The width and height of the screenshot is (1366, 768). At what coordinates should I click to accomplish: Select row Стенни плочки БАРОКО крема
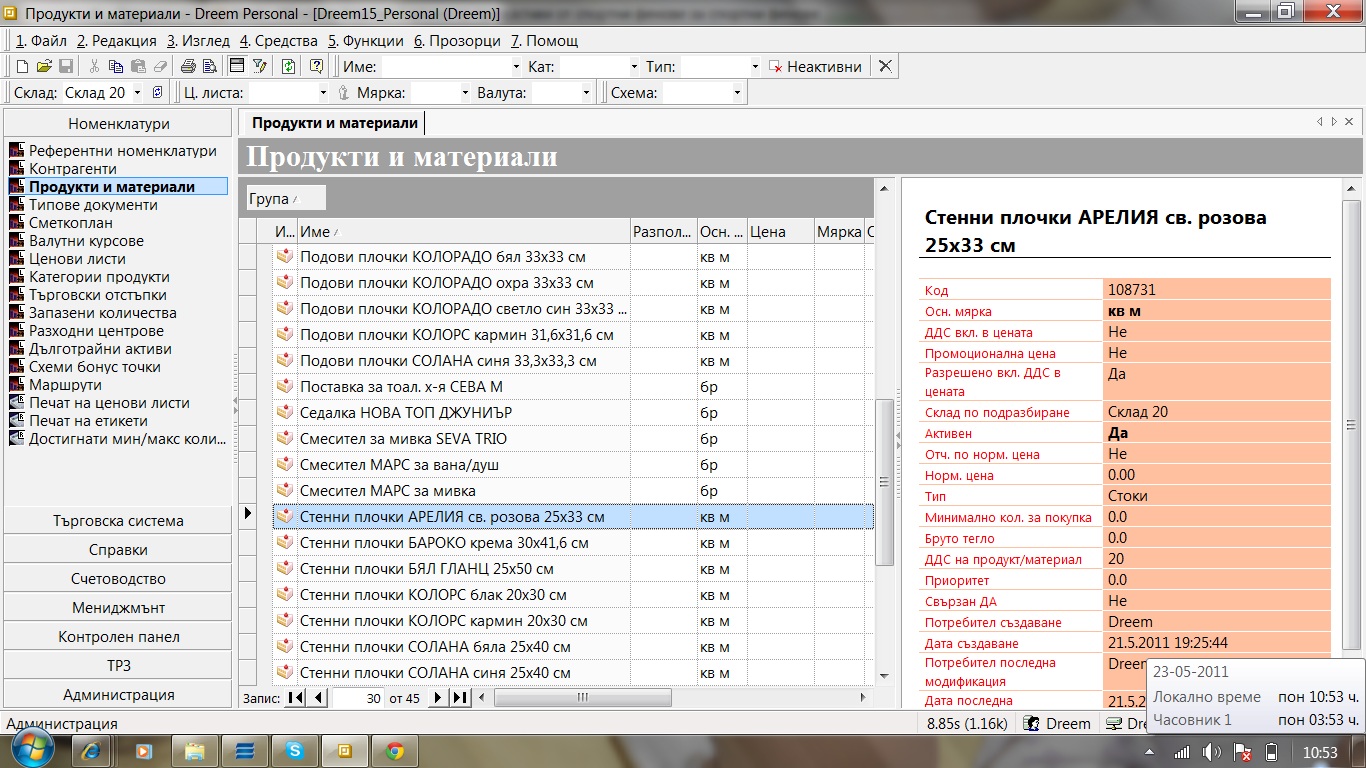pos(444,543)
